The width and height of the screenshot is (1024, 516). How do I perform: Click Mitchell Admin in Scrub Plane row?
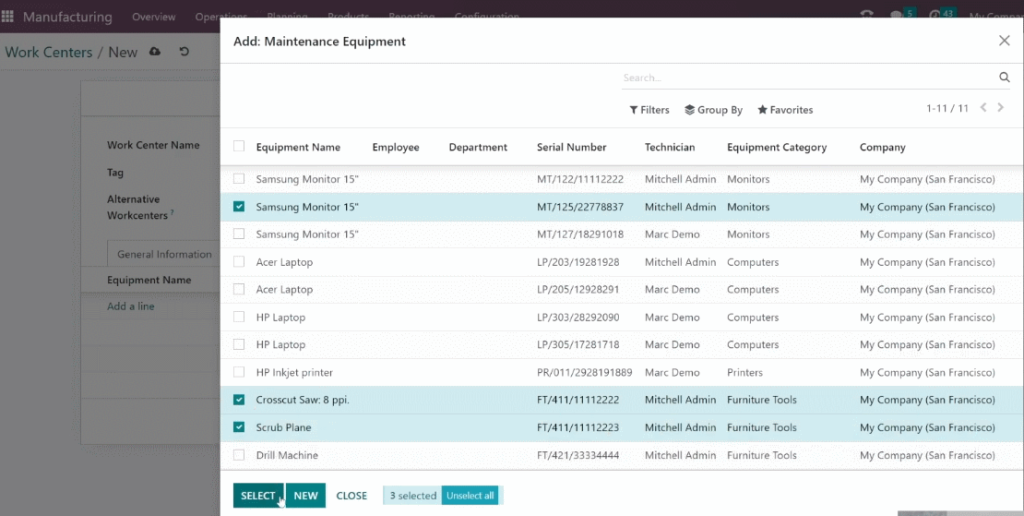tap(680, 427)
